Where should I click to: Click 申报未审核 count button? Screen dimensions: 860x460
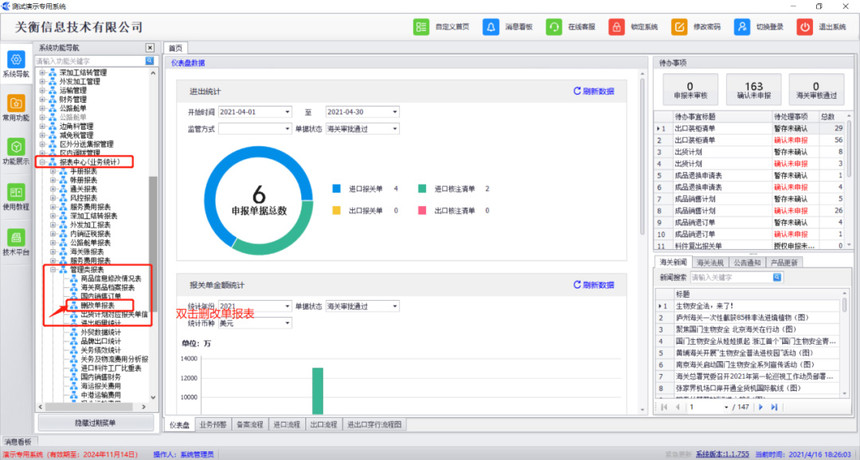click(x=690, y=89)
